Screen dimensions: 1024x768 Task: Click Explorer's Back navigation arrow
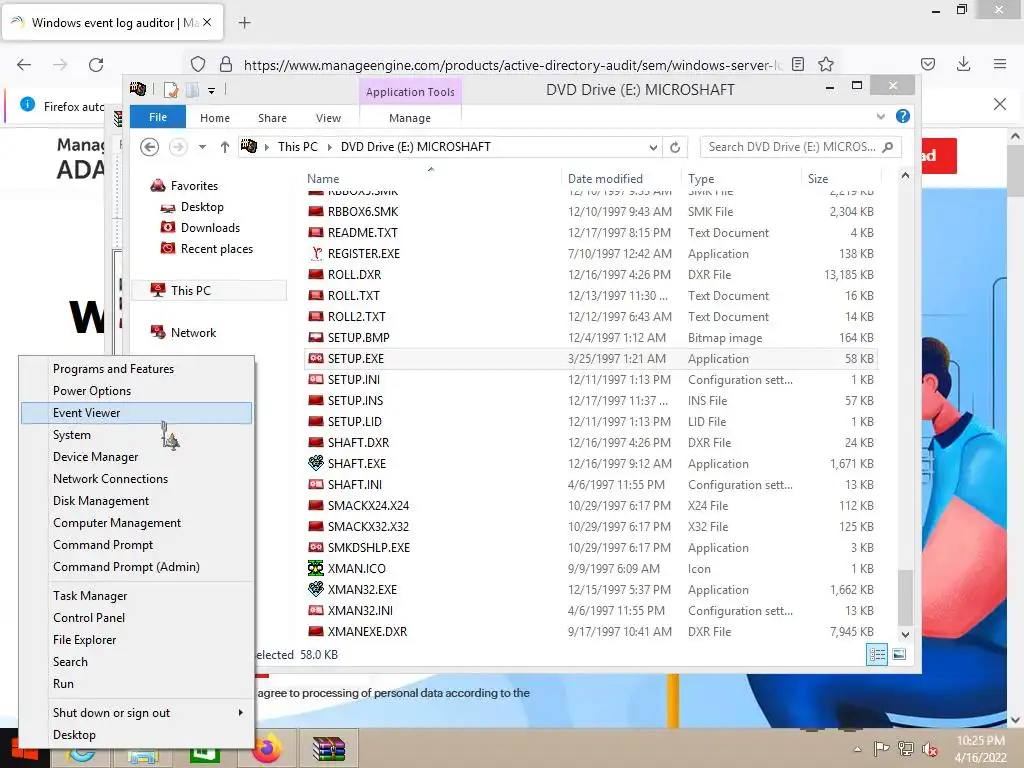[150, 147]
